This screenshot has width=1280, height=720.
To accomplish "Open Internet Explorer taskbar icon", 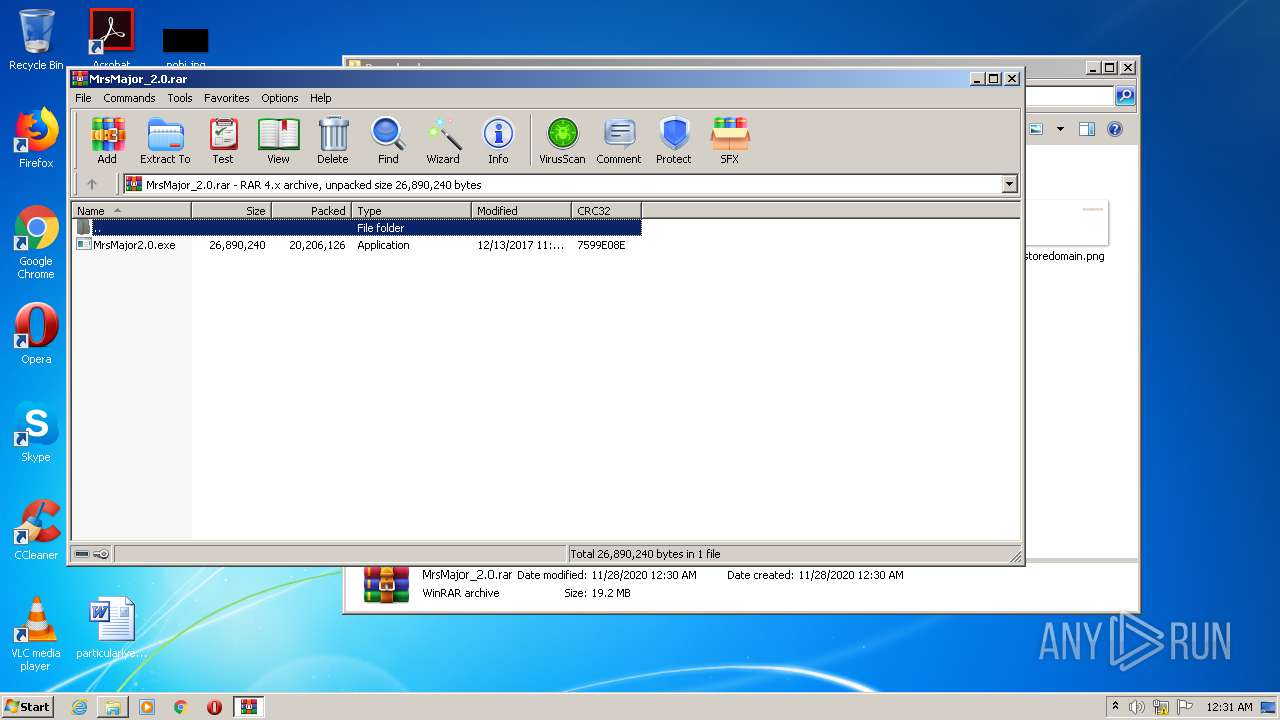I will coord(79,707).
